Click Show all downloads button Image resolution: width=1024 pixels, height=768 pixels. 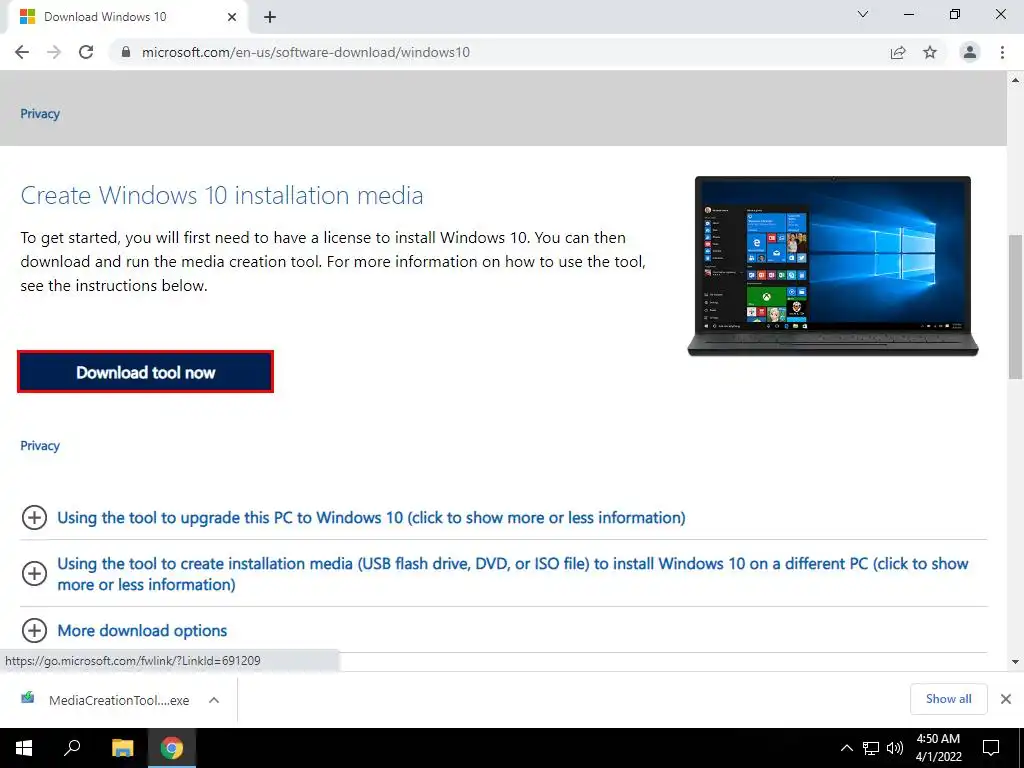click(948, 699)
